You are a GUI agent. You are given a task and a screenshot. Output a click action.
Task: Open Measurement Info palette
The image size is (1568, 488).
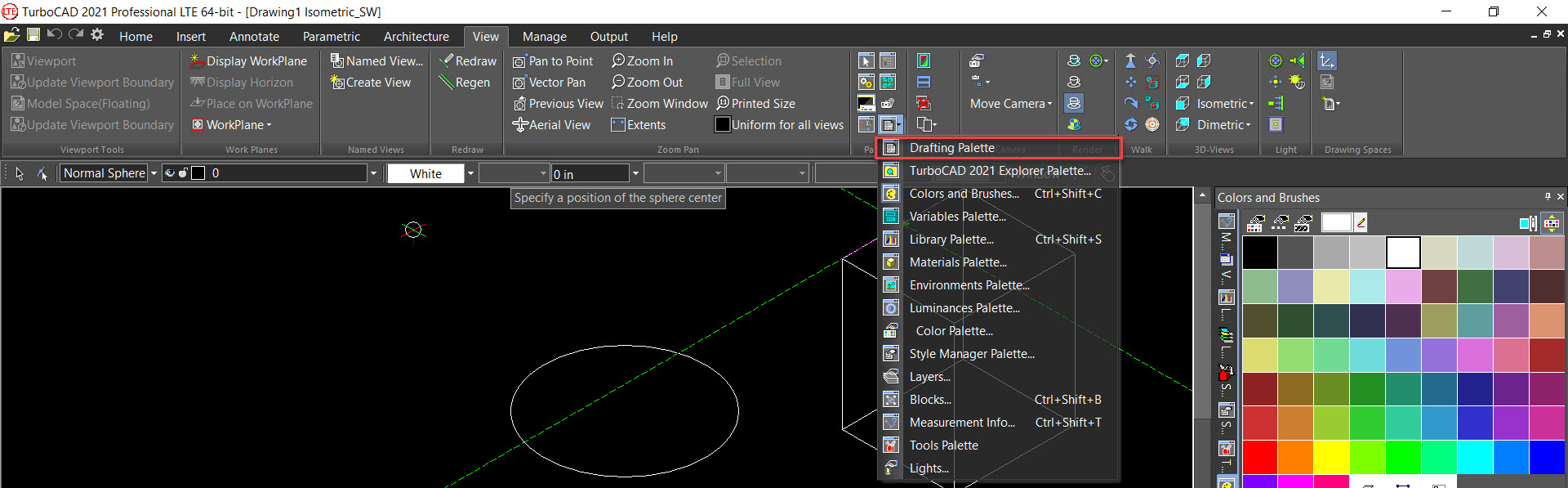[x=999, y=423]
